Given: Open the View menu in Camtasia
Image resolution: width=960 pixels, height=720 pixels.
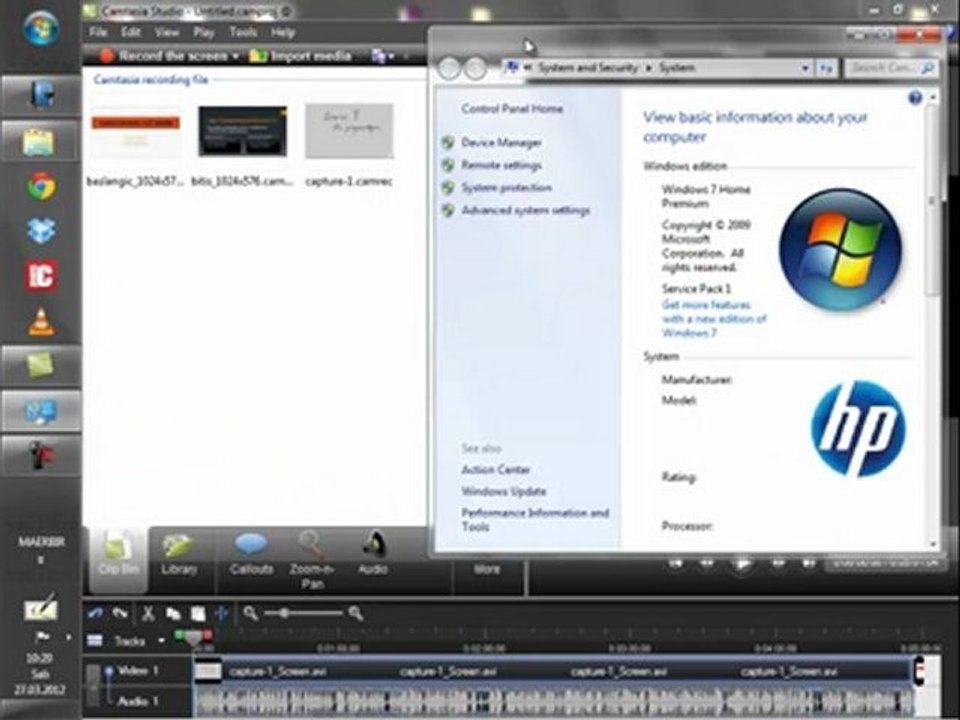Looking at the screenshot, I should tap(166, 32).
